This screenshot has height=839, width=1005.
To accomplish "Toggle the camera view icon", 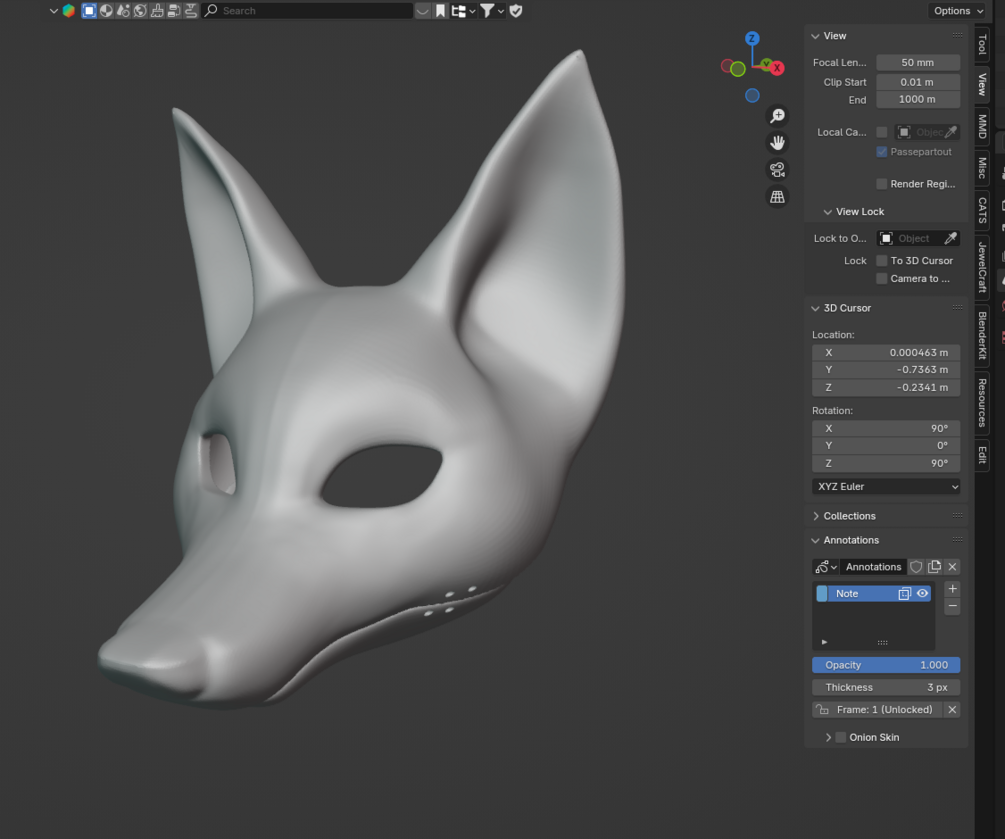I will (x=777, y=170).
